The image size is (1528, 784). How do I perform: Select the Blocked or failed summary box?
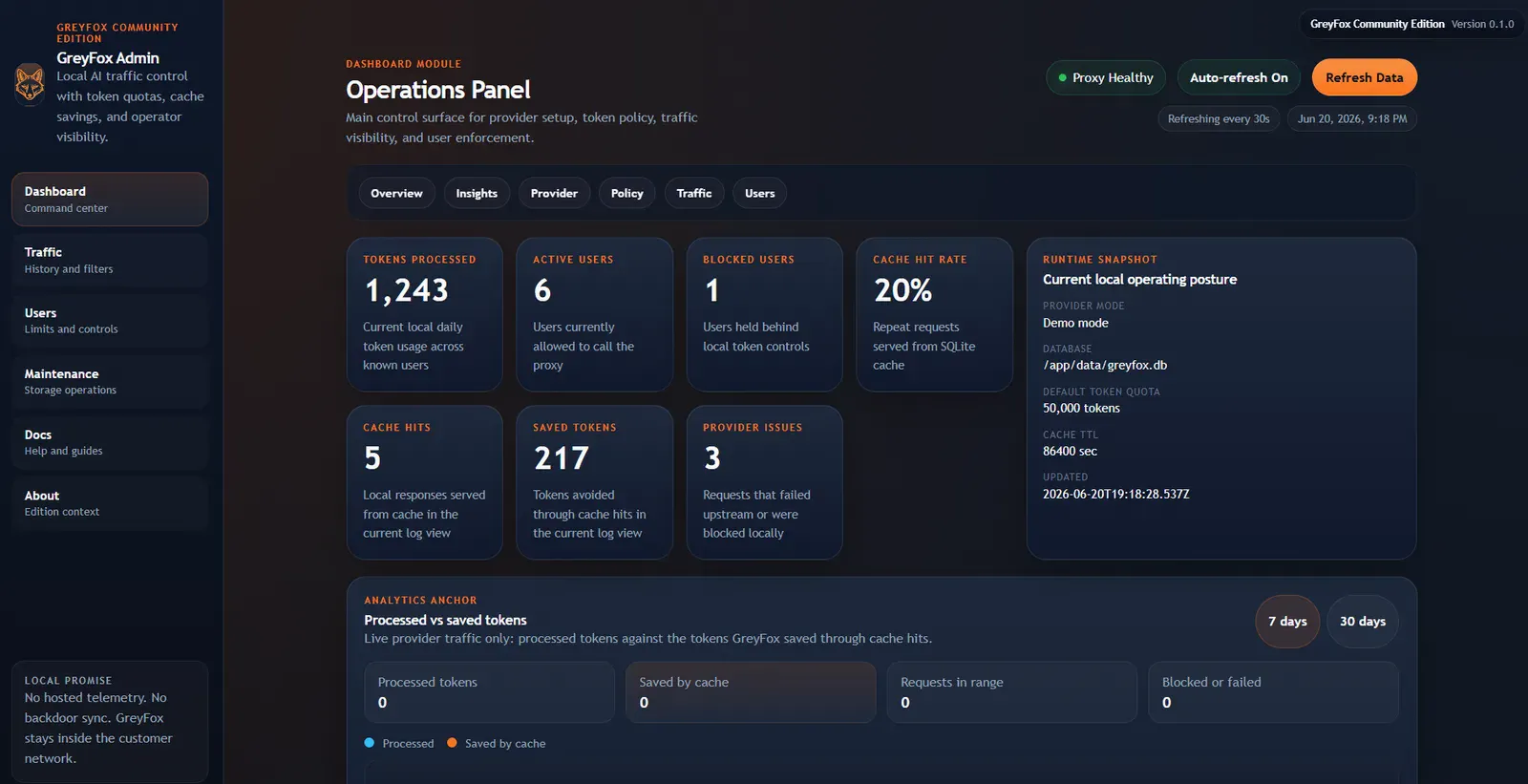[x=1273, y=692]
